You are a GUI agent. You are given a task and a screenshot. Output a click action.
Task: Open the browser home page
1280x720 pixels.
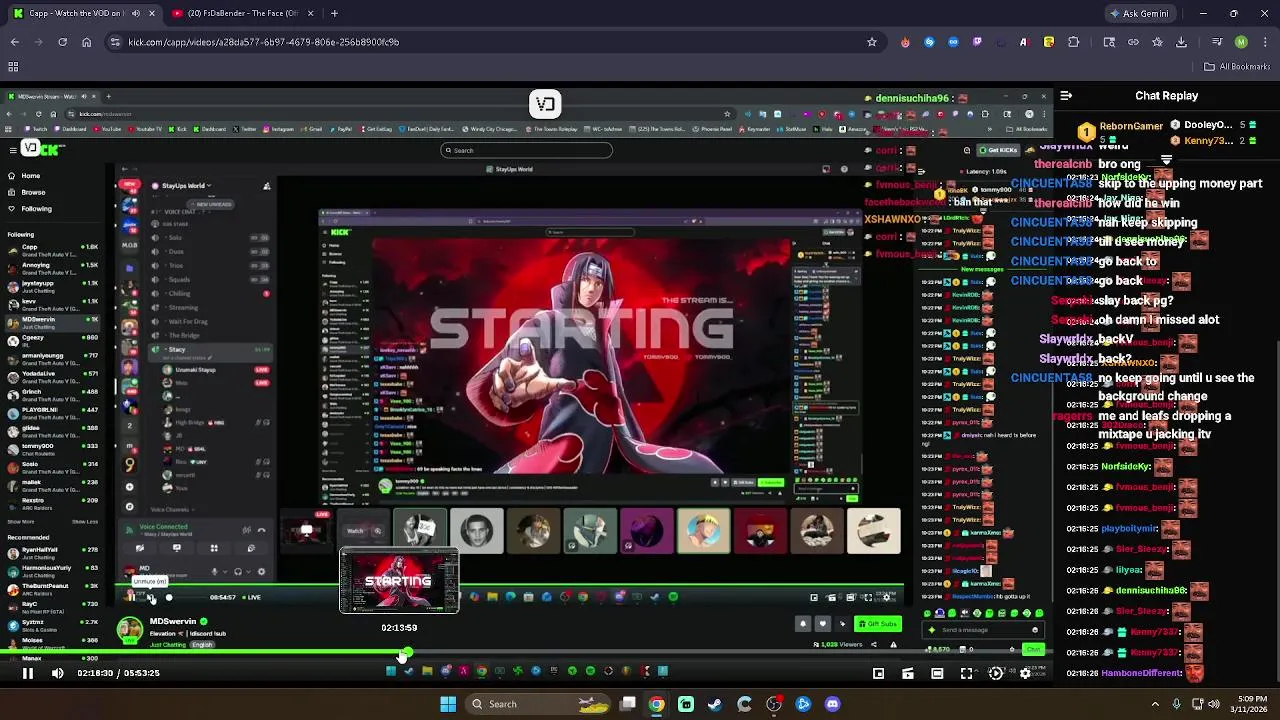pos(86,42)
